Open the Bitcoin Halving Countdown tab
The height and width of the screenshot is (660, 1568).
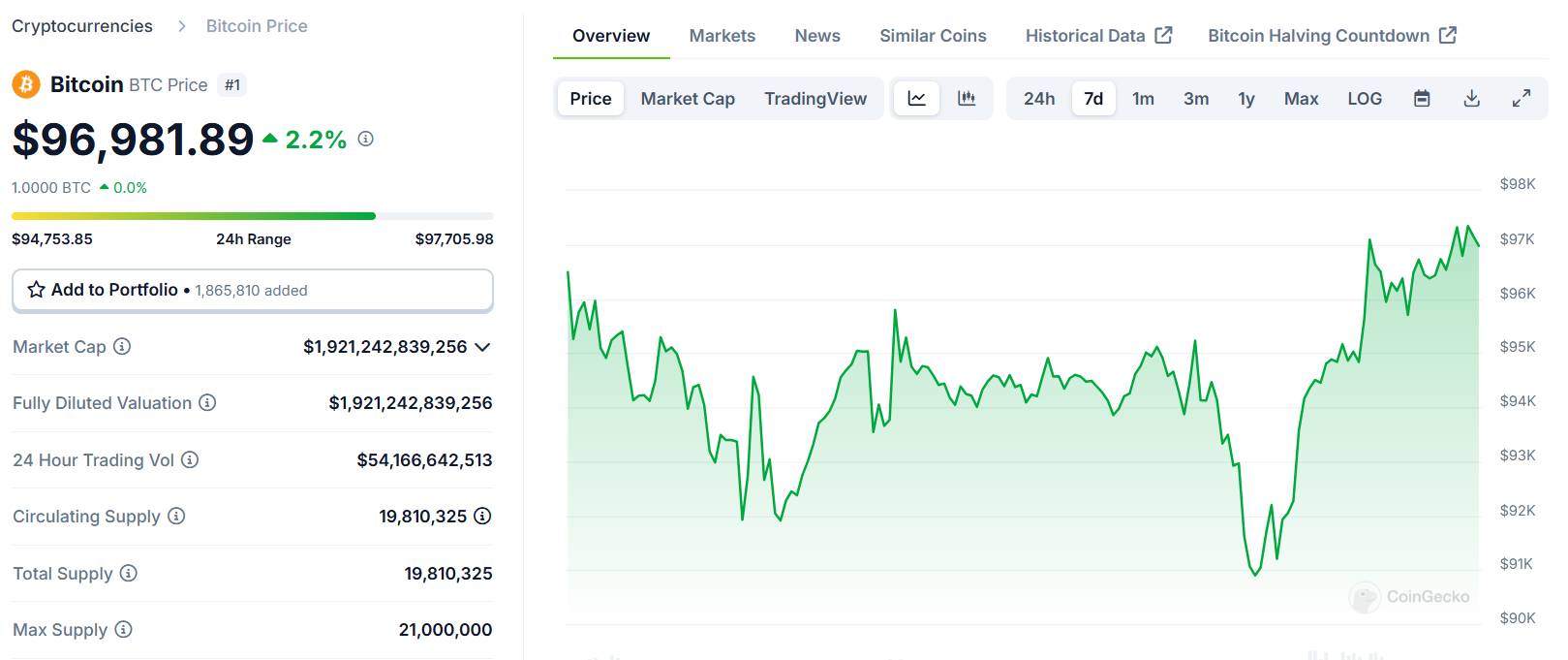[1332, 36]
